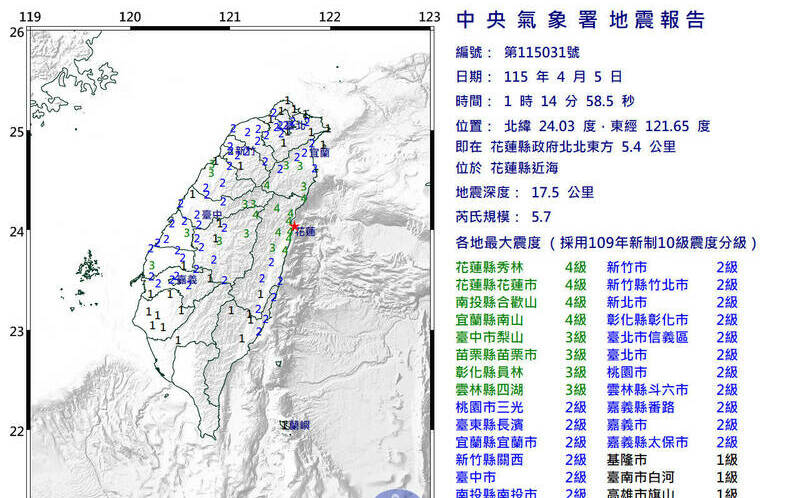The width and height of the screenshot is (800, 498).
Task: Click latitude label 23 on map left
Action: pos(17,332)
